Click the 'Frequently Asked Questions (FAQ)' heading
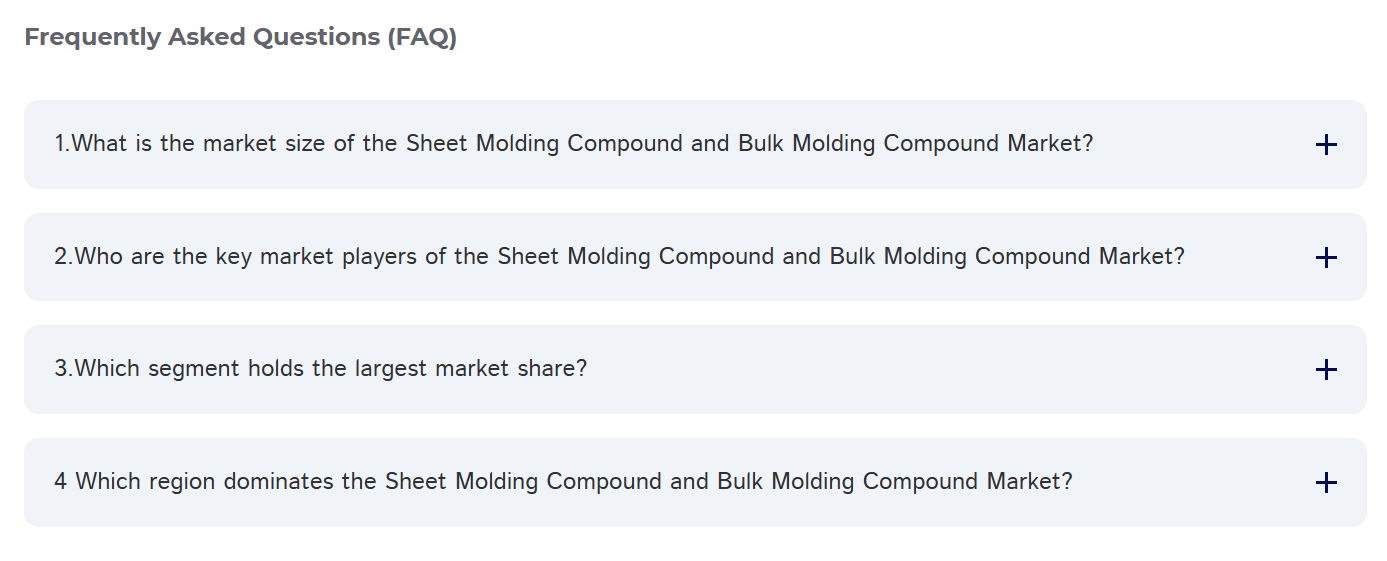 click(x=240, y=38)
